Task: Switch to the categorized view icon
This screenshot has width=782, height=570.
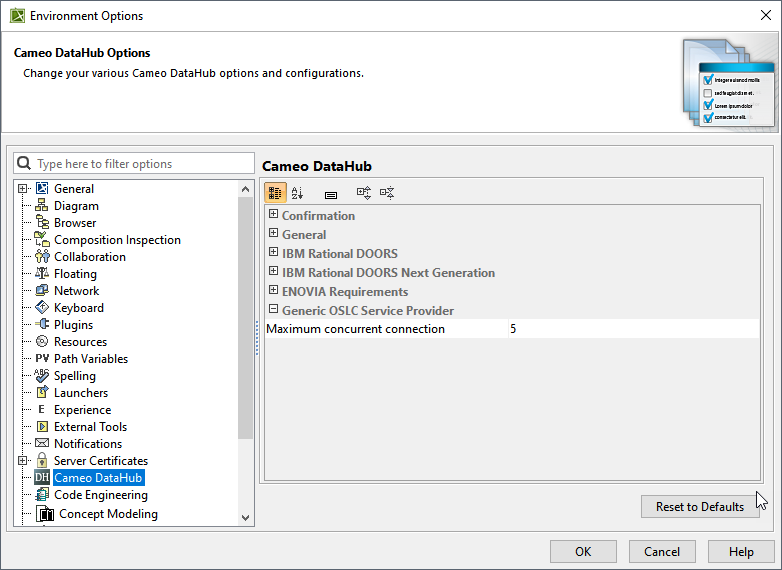Action: click(275, 193)
